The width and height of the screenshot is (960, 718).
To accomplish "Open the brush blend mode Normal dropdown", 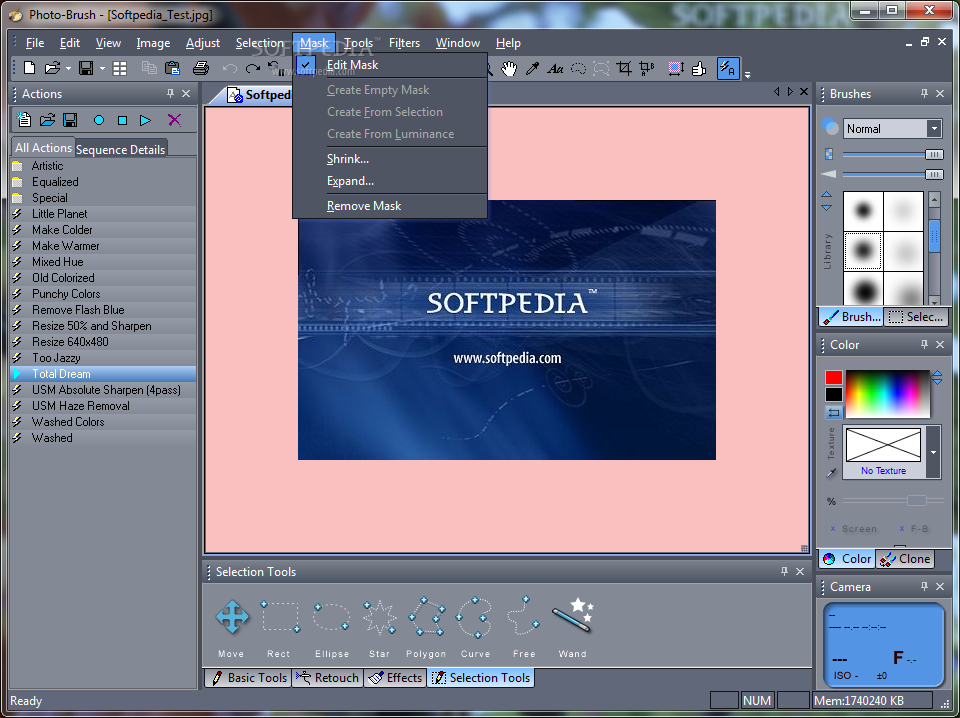I will pyautogui.click(x=934, y=129).
